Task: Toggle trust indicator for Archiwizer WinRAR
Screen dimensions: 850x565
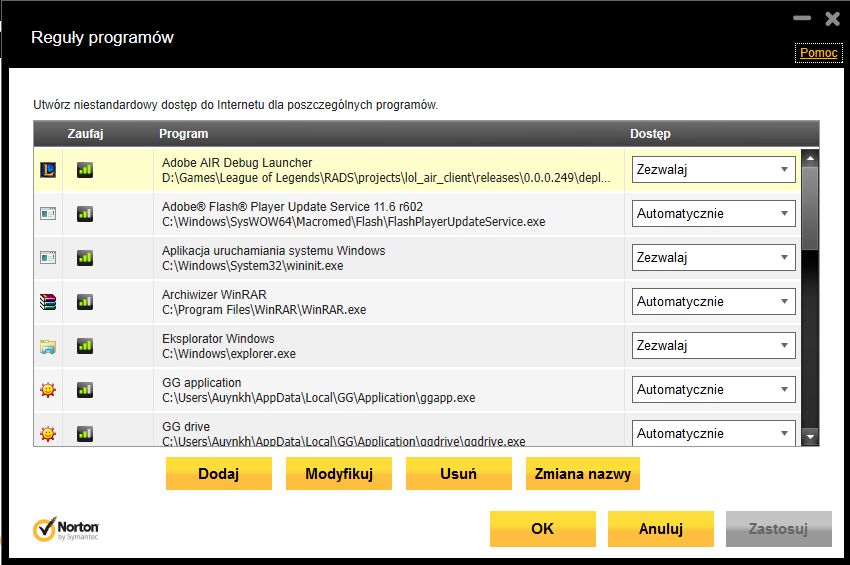Action: 85,302
